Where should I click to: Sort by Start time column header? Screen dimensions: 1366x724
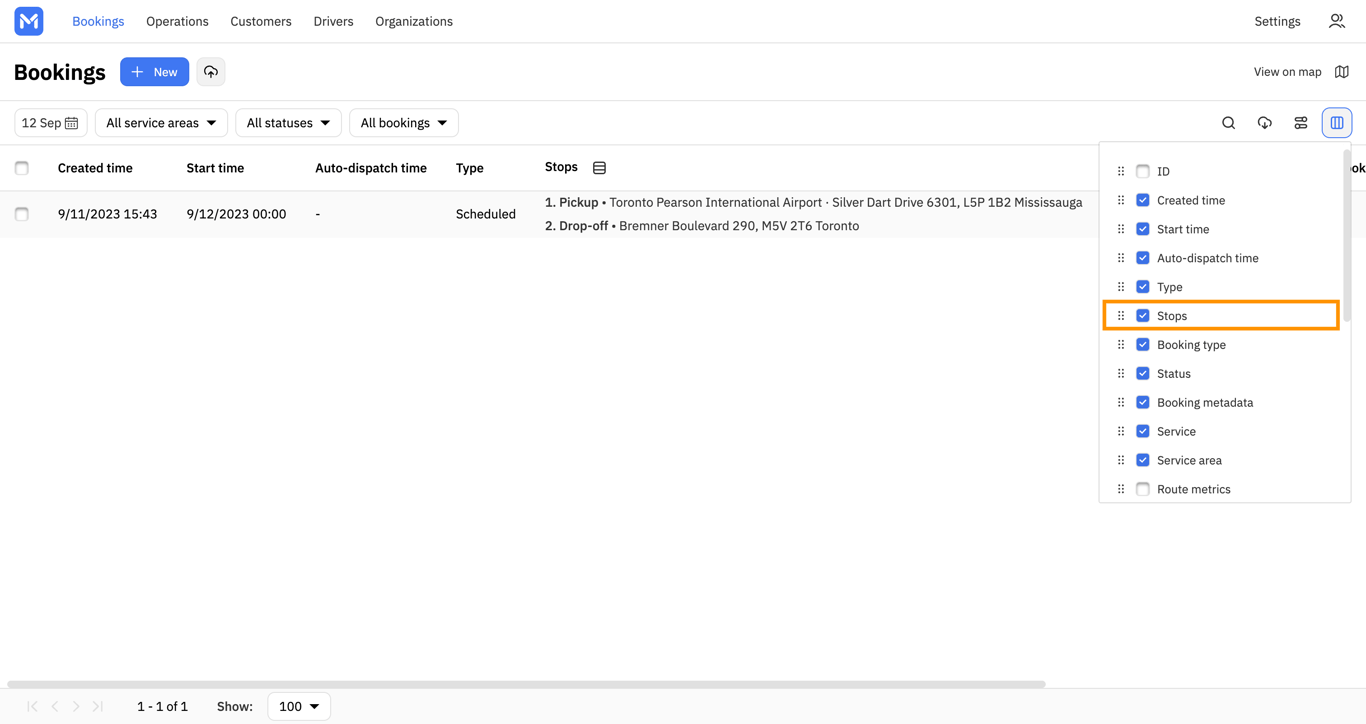point(215,168)
